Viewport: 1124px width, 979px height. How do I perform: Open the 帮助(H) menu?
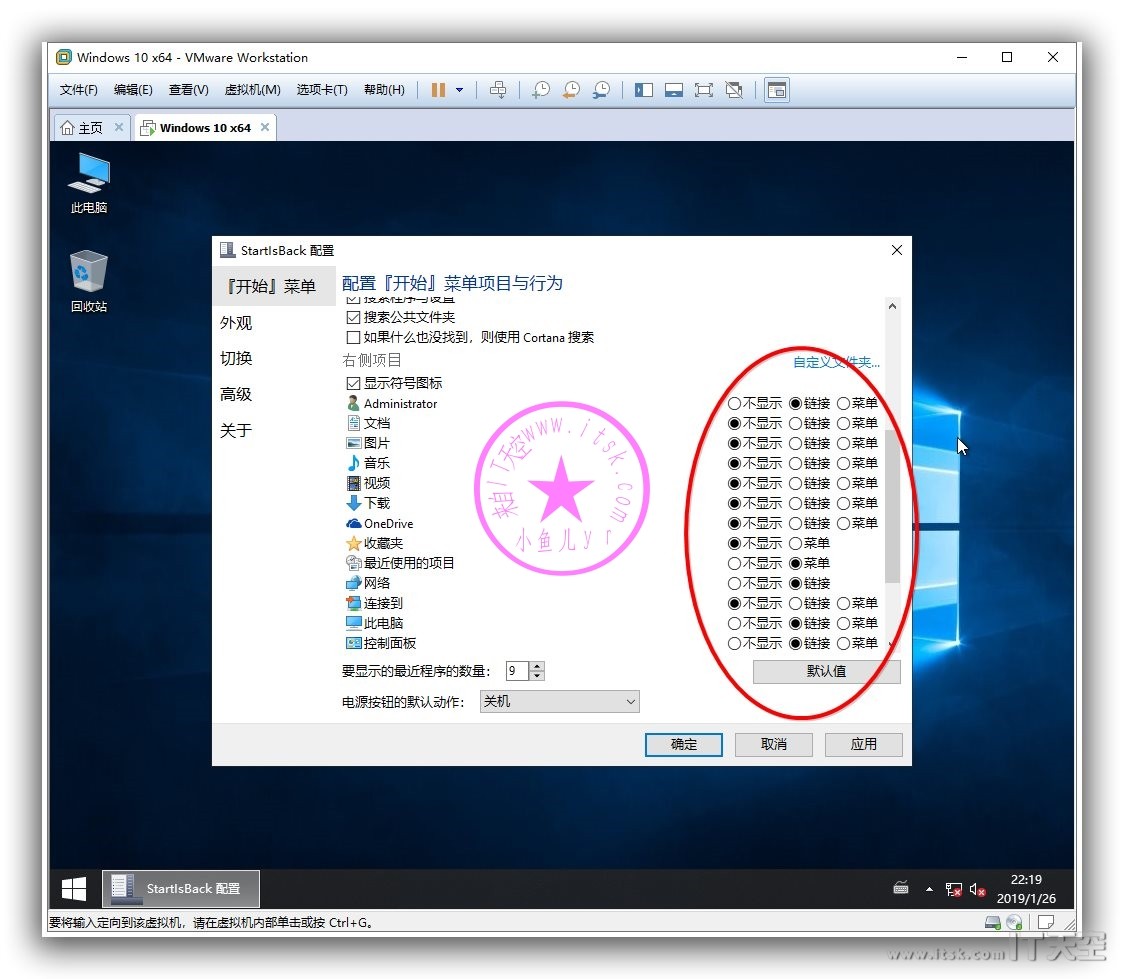click(x=384, y=90)
